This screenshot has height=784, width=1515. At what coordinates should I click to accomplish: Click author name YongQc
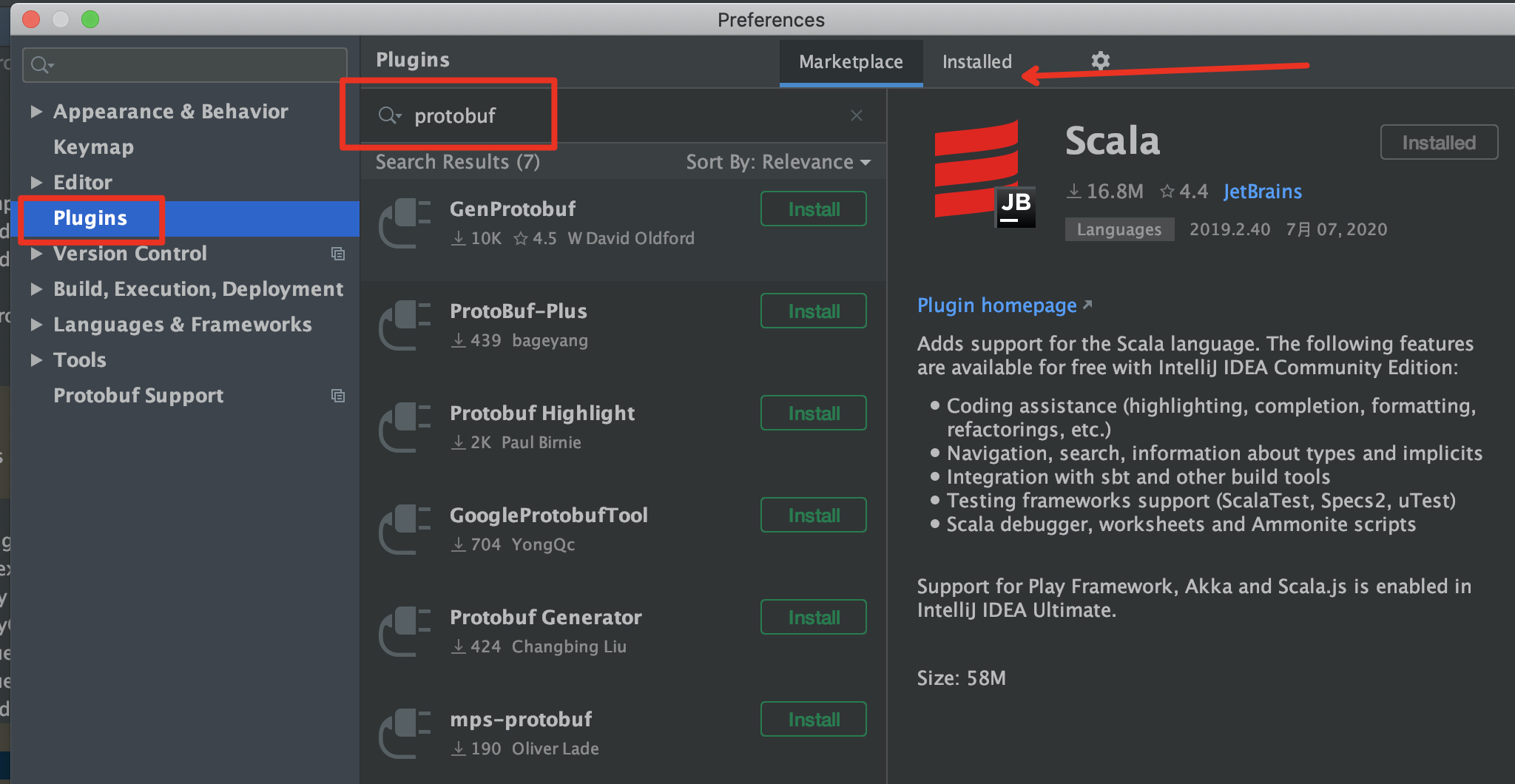[x=543, y=544]
